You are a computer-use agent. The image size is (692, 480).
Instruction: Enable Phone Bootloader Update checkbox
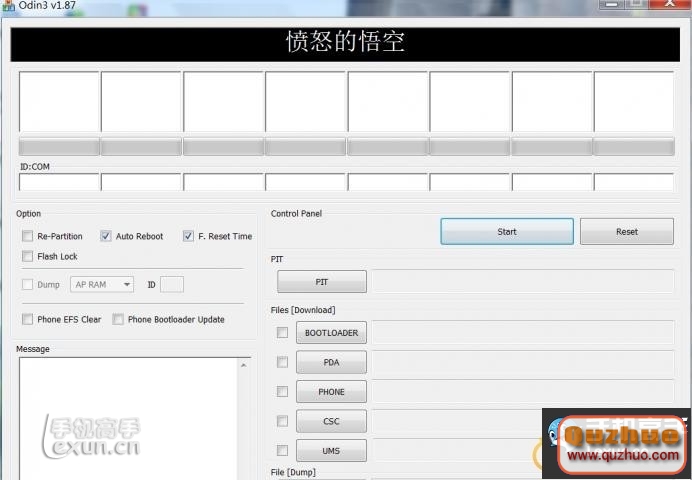click(118, 319)
